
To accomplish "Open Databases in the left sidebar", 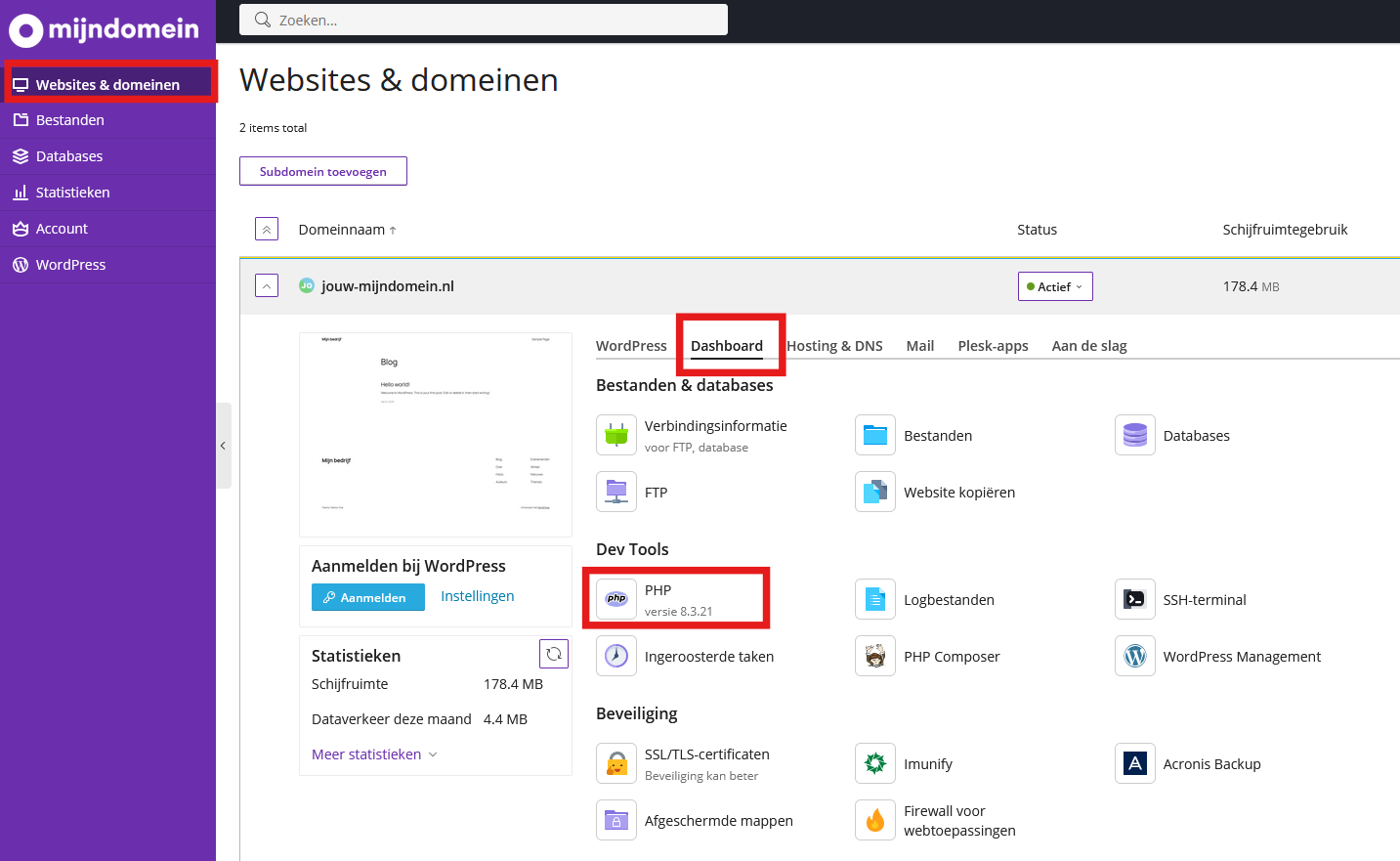I will pos(69,156).
